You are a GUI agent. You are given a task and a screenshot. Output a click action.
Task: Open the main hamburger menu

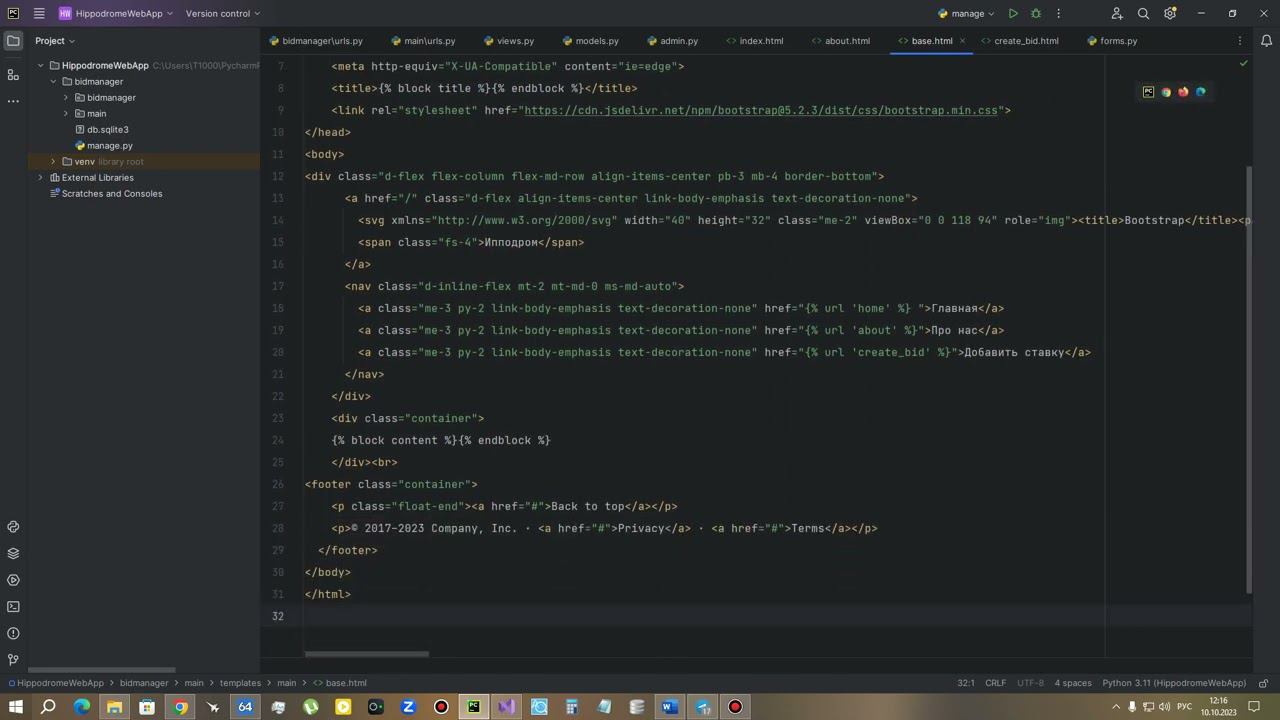point(38,14)
